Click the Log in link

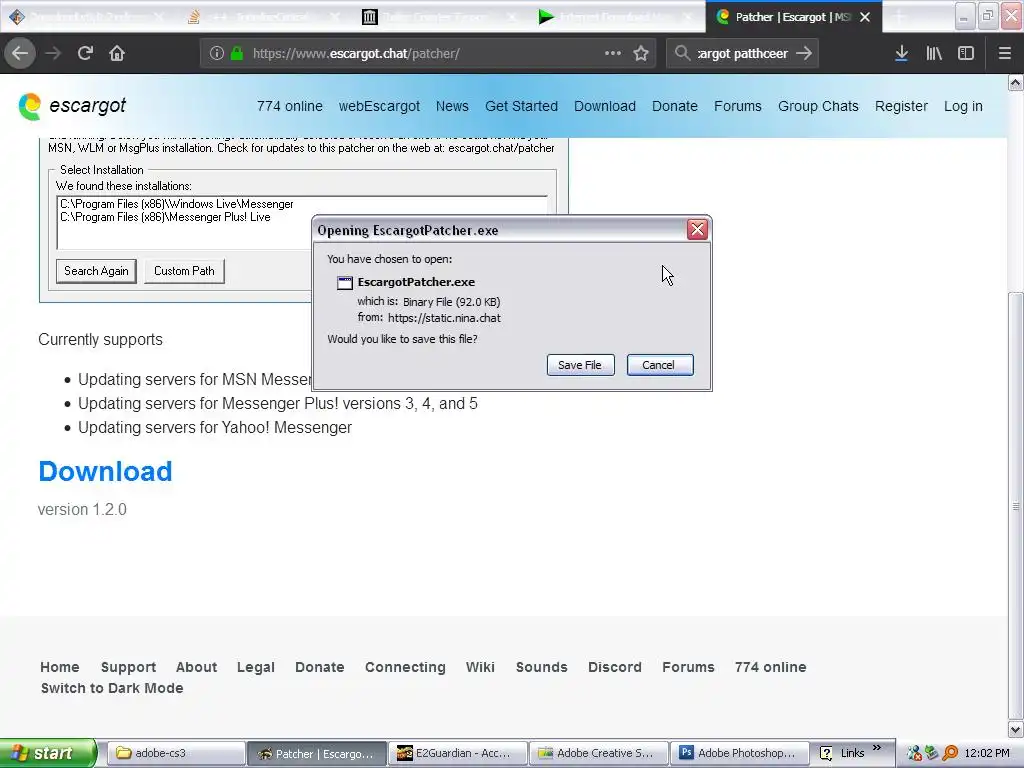pos(963,106)
